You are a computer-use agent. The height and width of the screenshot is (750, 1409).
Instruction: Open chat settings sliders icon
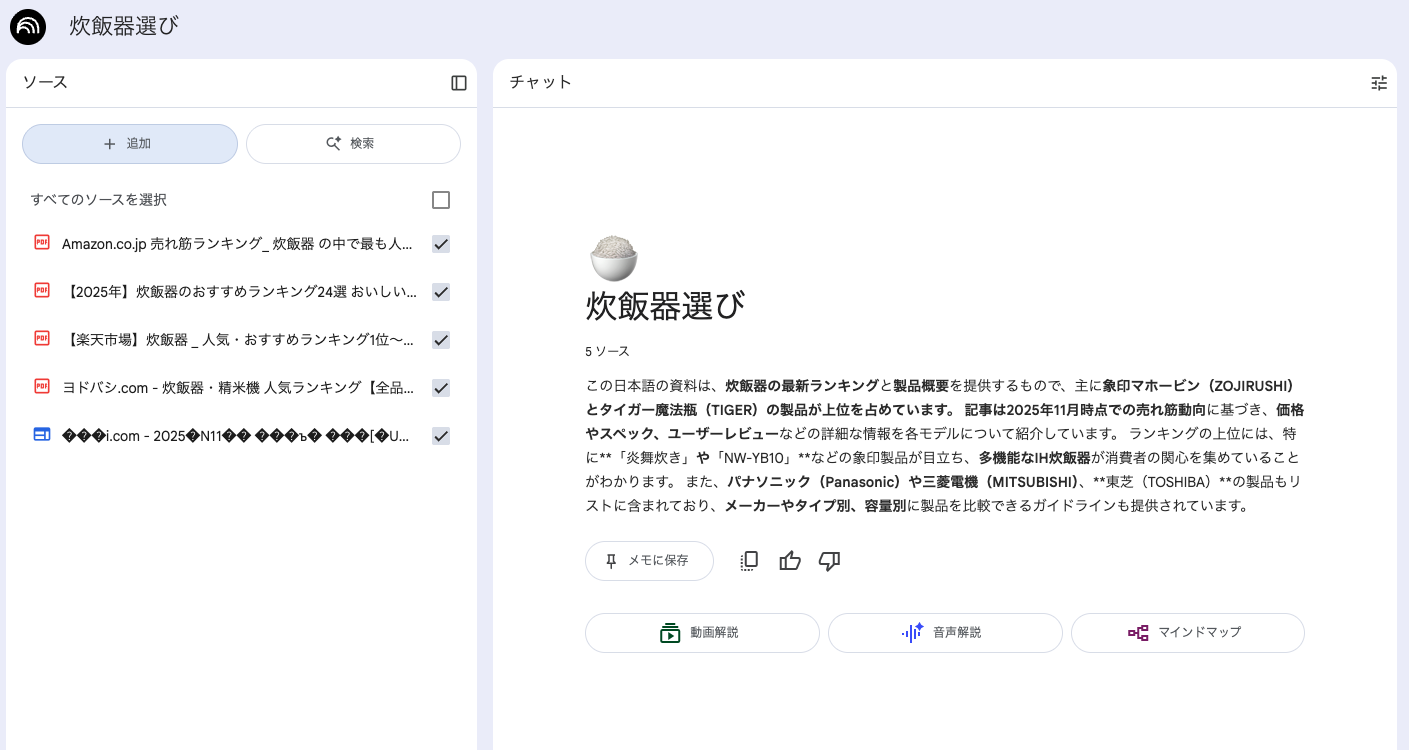click(x=1379, y=83)
